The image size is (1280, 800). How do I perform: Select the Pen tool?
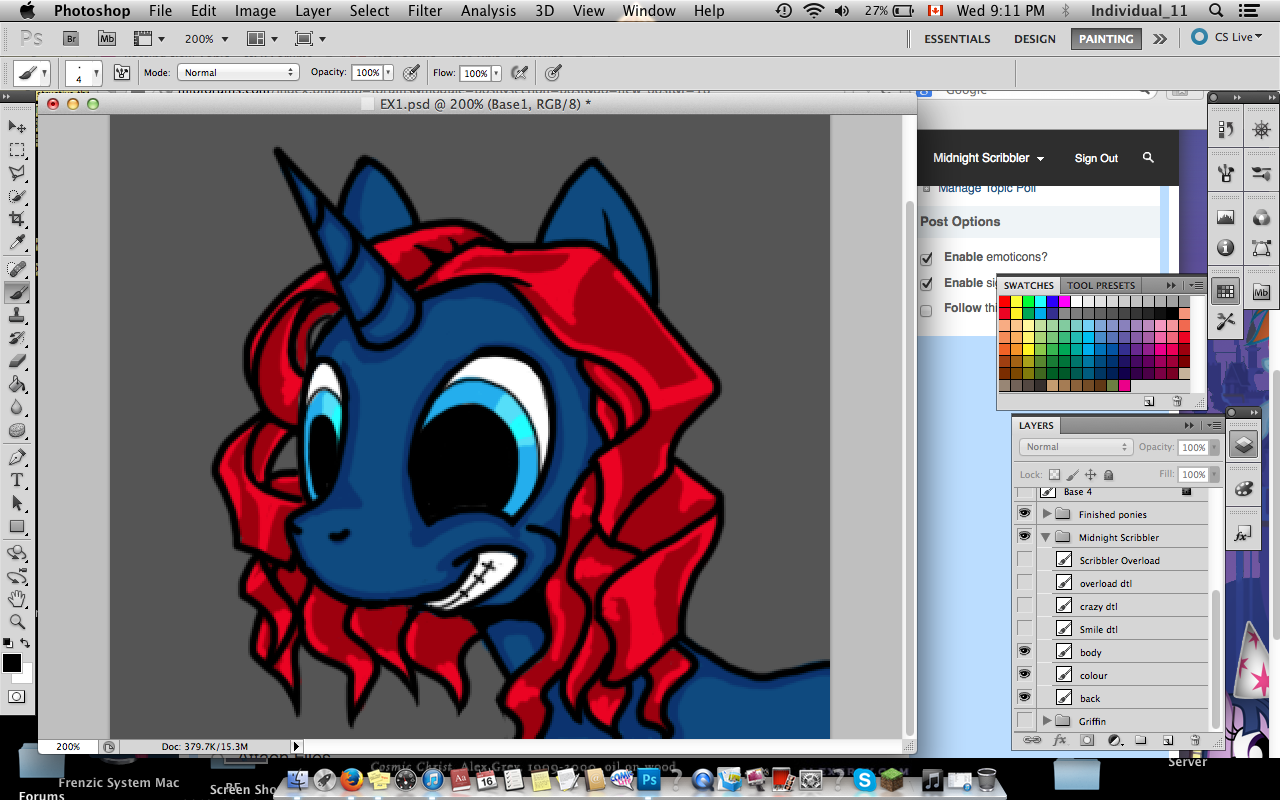point(17,457)
